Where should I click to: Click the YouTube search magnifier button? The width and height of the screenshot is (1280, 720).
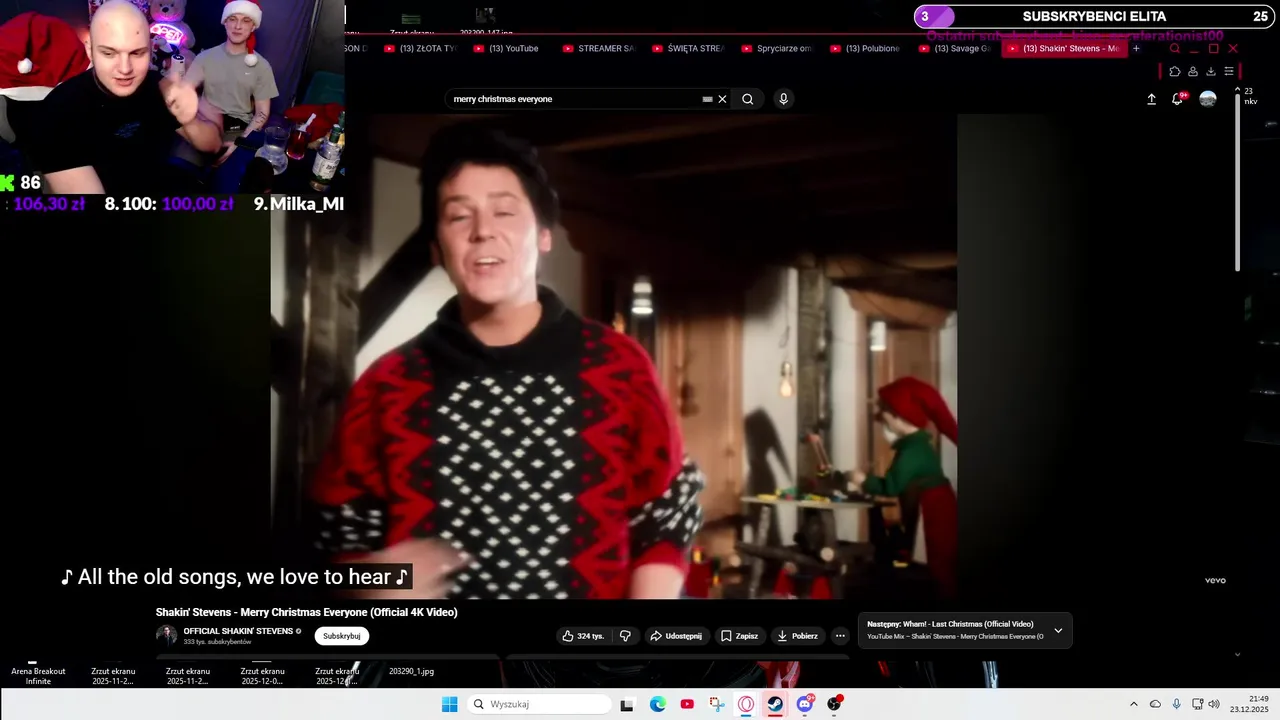(747, 99)
